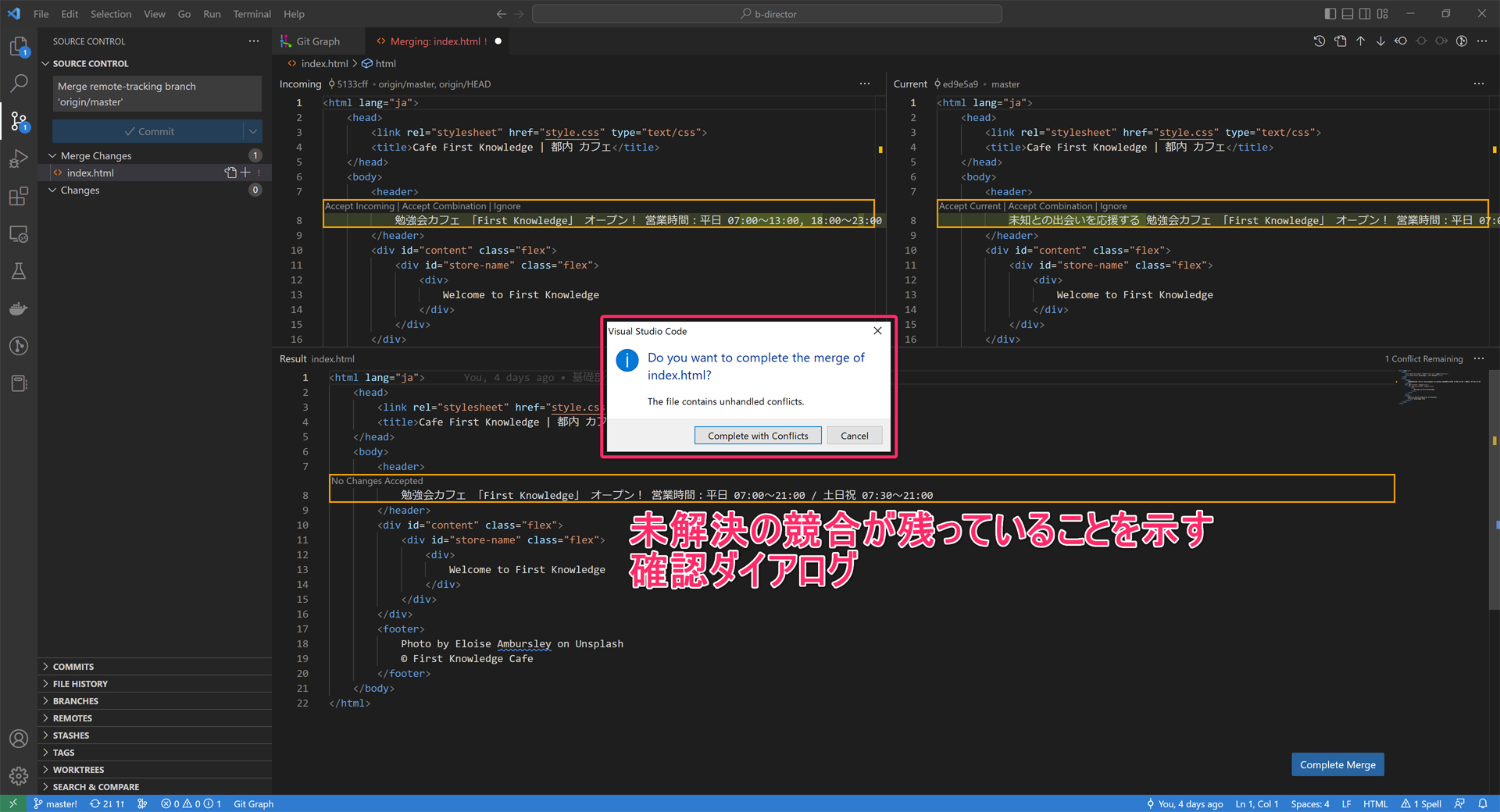Open the Terminal menu

(x=252, y=13)
